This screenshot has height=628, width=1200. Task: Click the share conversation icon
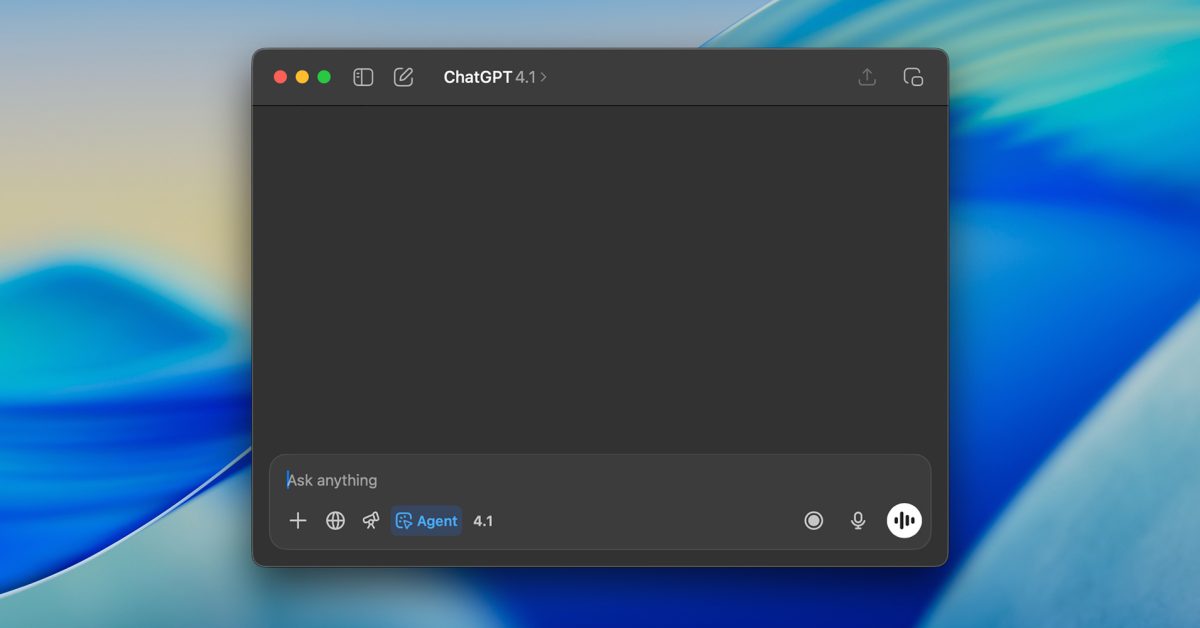point(867,77)
